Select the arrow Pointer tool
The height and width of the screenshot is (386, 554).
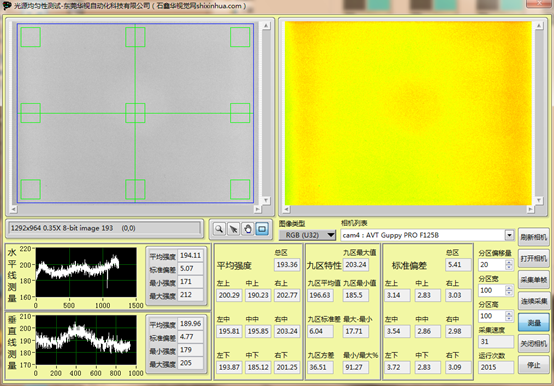click(233, 229)
